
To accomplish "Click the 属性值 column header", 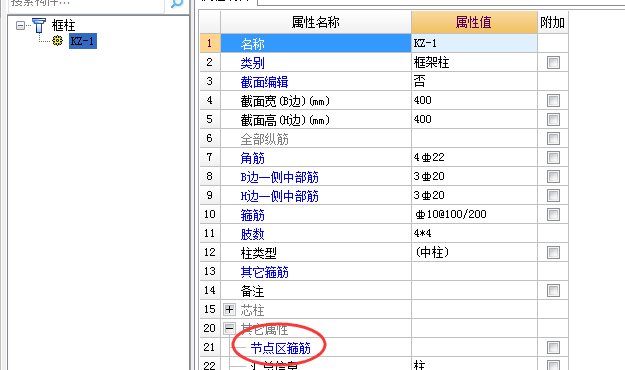I will pyautogui.click(x=474, y=22).
